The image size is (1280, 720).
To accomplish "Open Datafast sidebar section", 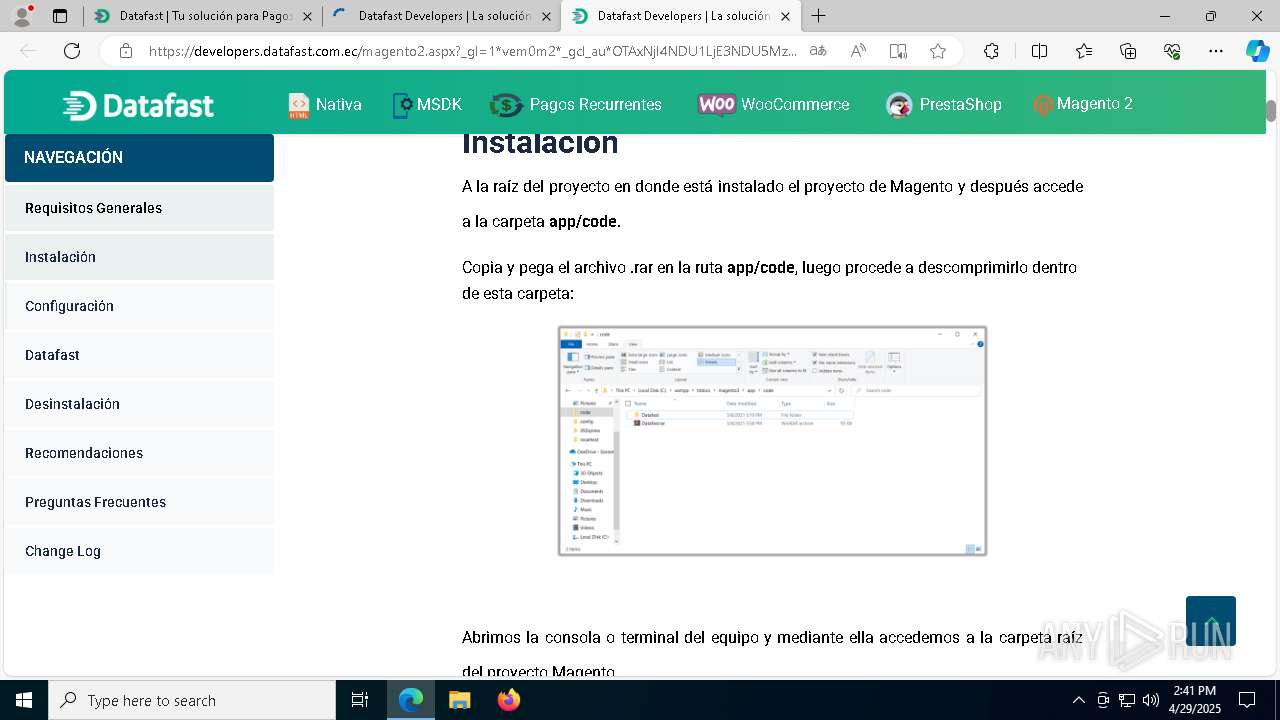I will (139, 355).
